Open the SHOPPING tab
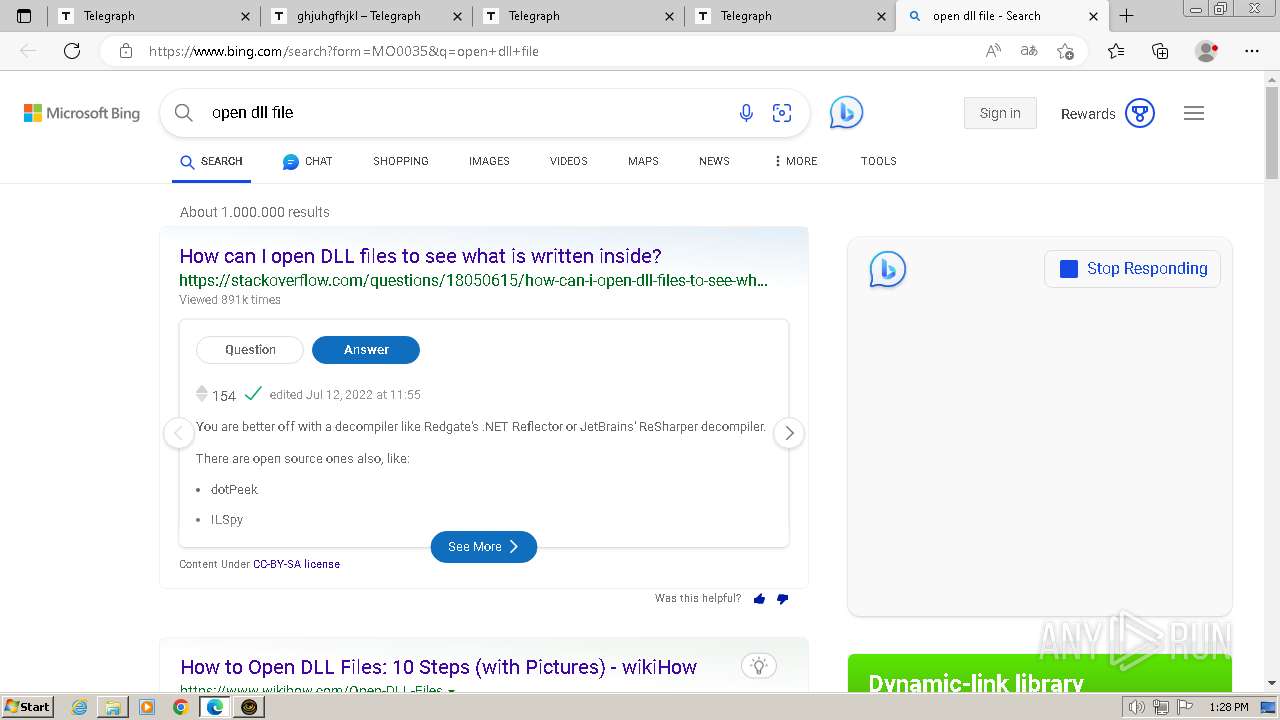This screenshot has height=720, width=1280. 401,161
